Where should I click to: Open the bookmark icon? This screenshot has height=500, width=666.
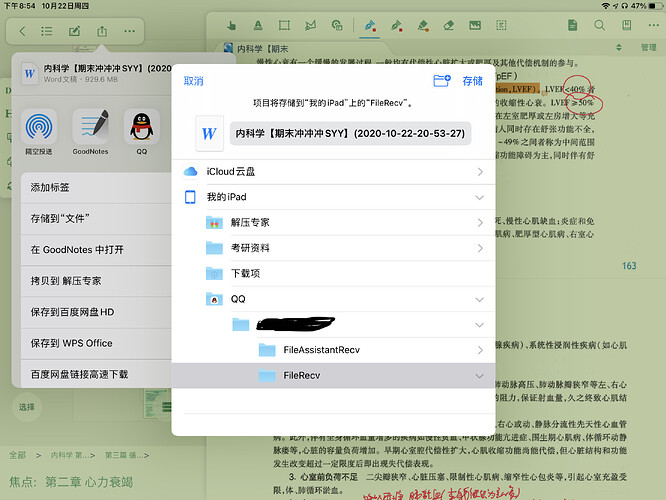626,25
